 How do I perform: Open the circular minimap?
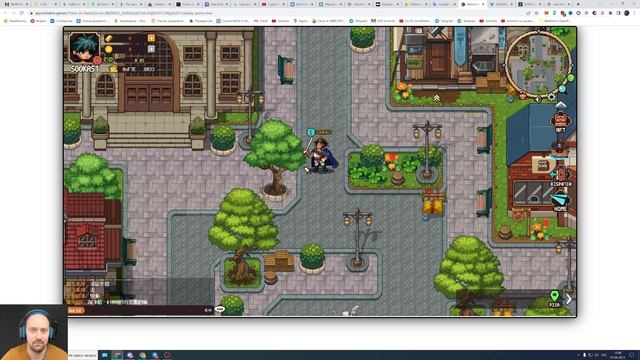pyautogui.click(x=538, y=64)
